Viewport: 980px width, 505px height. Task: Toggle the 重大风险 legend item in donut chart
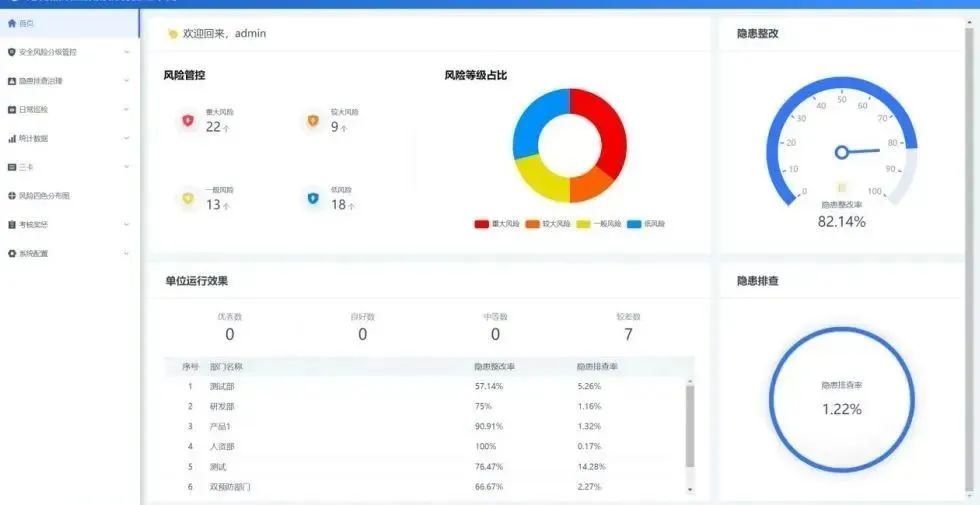pos(497,224)
